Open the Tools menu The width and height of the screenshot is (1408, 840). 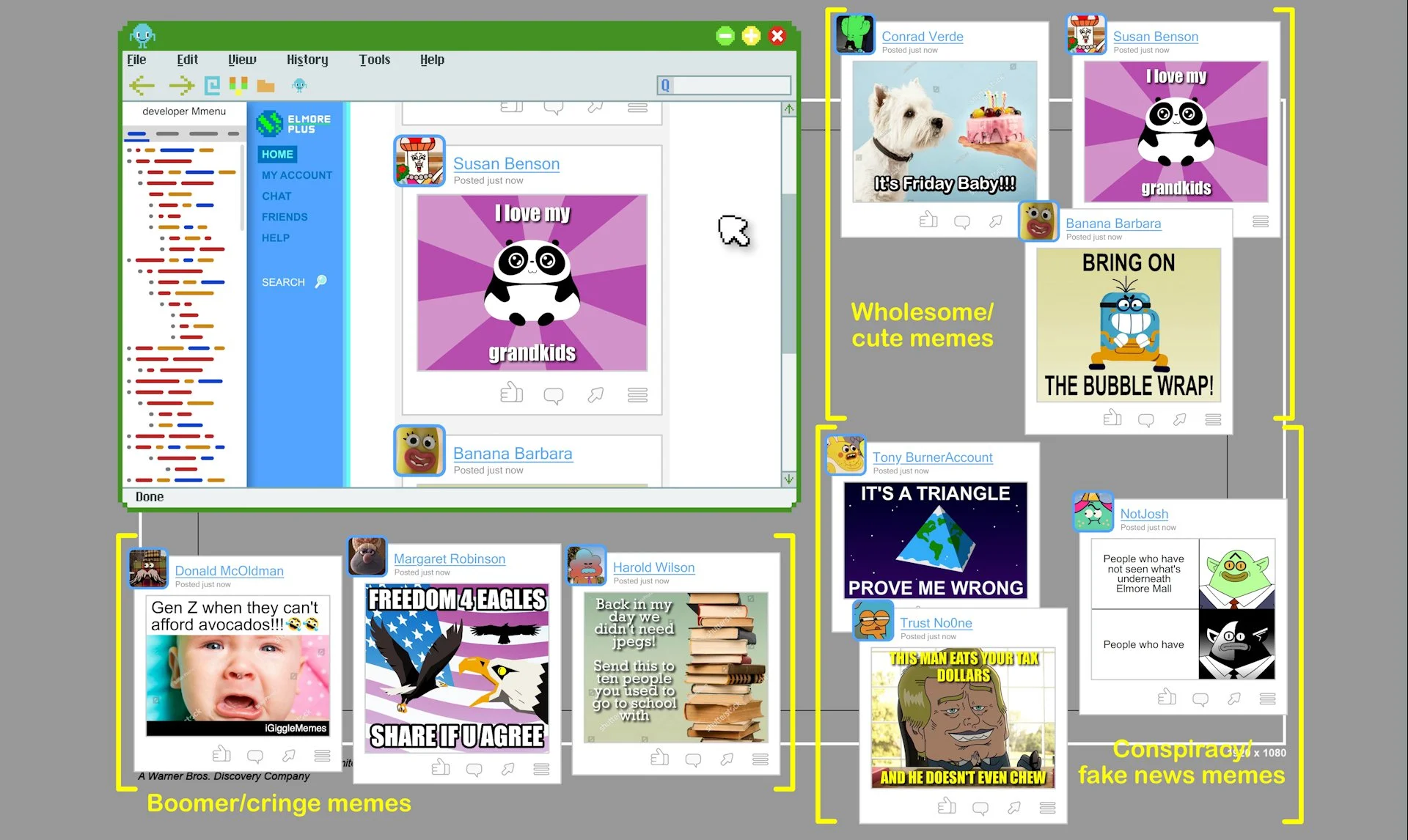[375, 59]
